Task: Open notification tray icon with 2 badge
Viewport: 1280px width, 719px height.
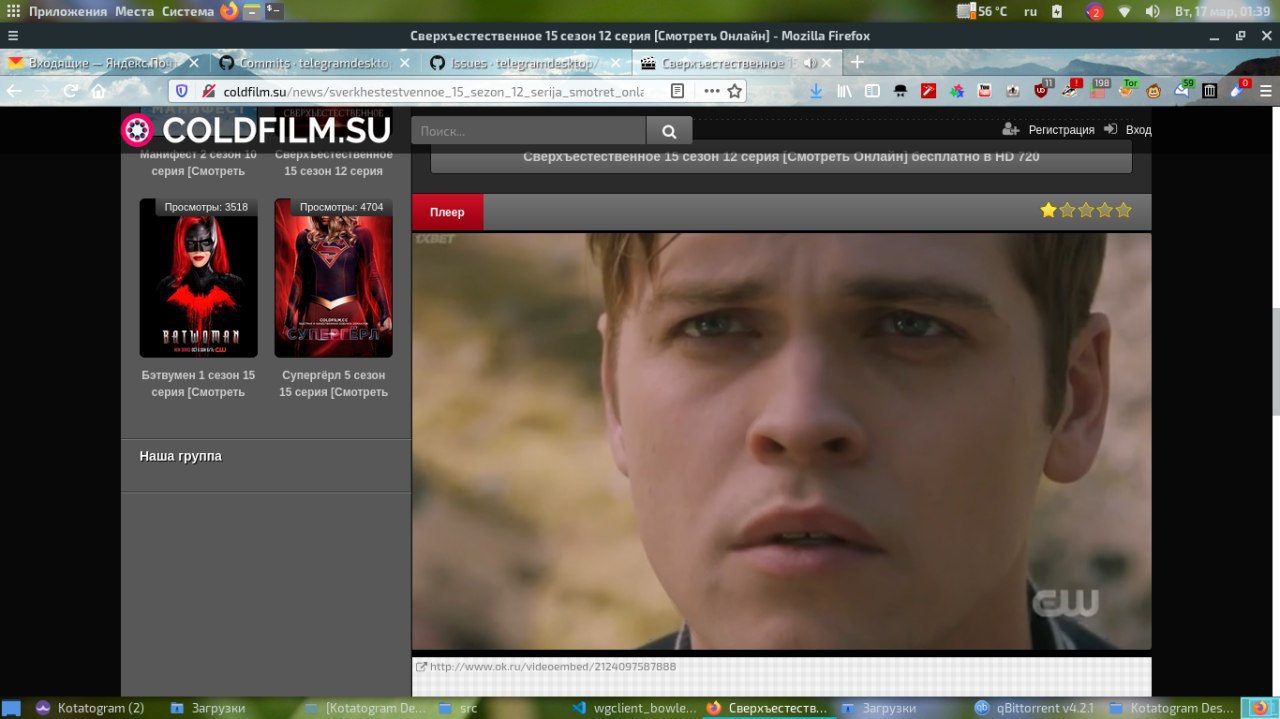Action: (1095, 11)
